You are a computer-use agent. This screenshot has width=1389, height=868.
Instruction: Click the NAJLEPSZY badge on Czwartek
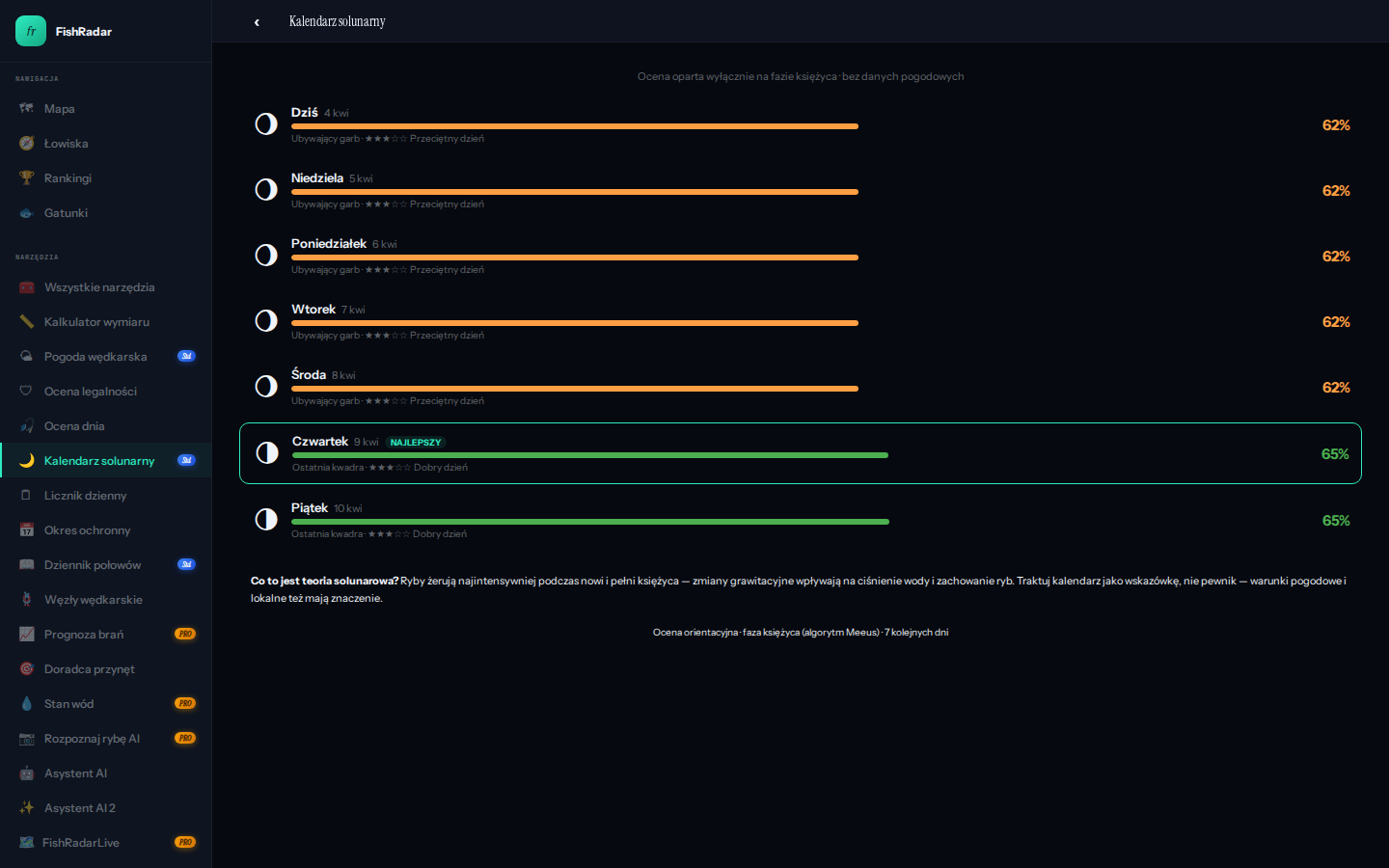pyautogui.click(x=416, y=443)
